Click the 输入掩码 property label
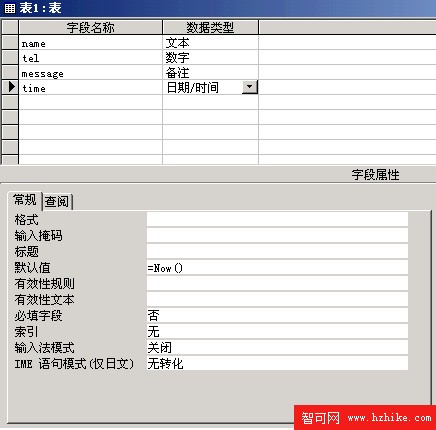The height and width of the screenshot is (430, 436). click(38, 235)
